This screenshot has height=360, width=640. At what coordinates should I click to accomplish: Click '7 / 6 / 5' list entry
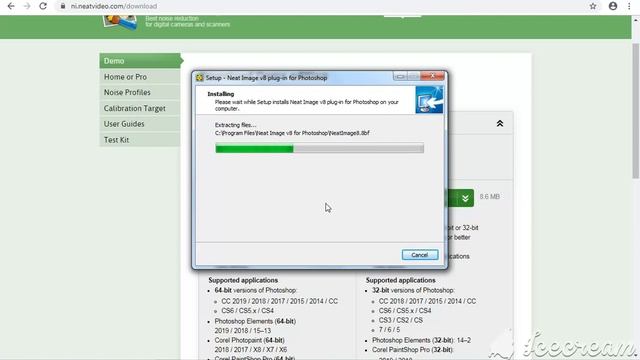pyautogui.click(x=389, y=330)
